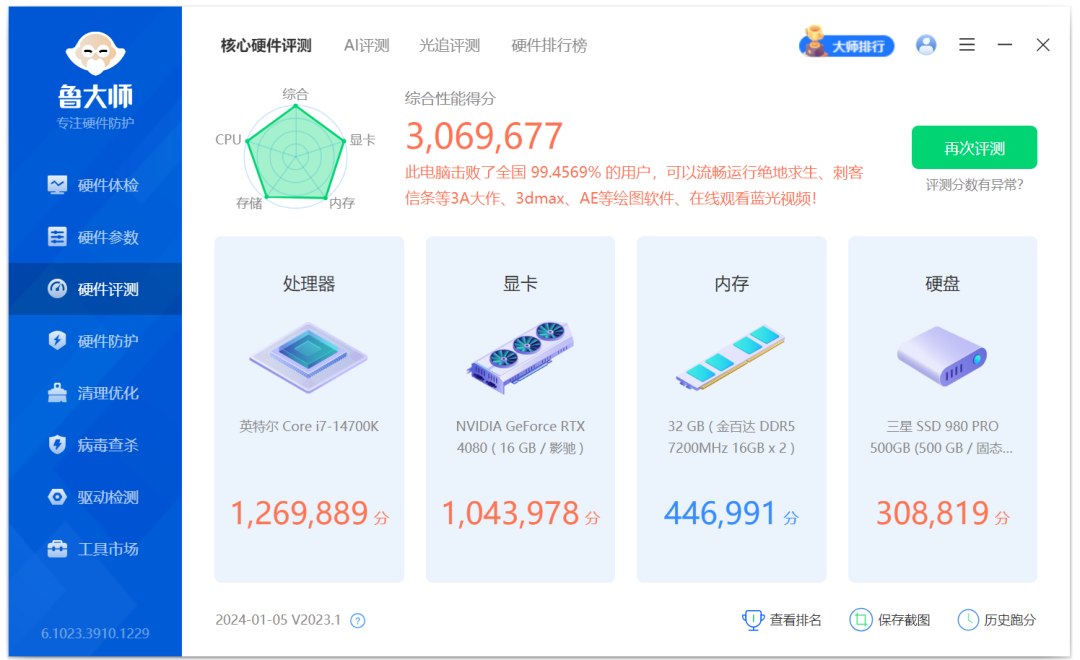Open the 大师排行 ranking button
The width and height of the screenshot is (1080, 660).
847,44
